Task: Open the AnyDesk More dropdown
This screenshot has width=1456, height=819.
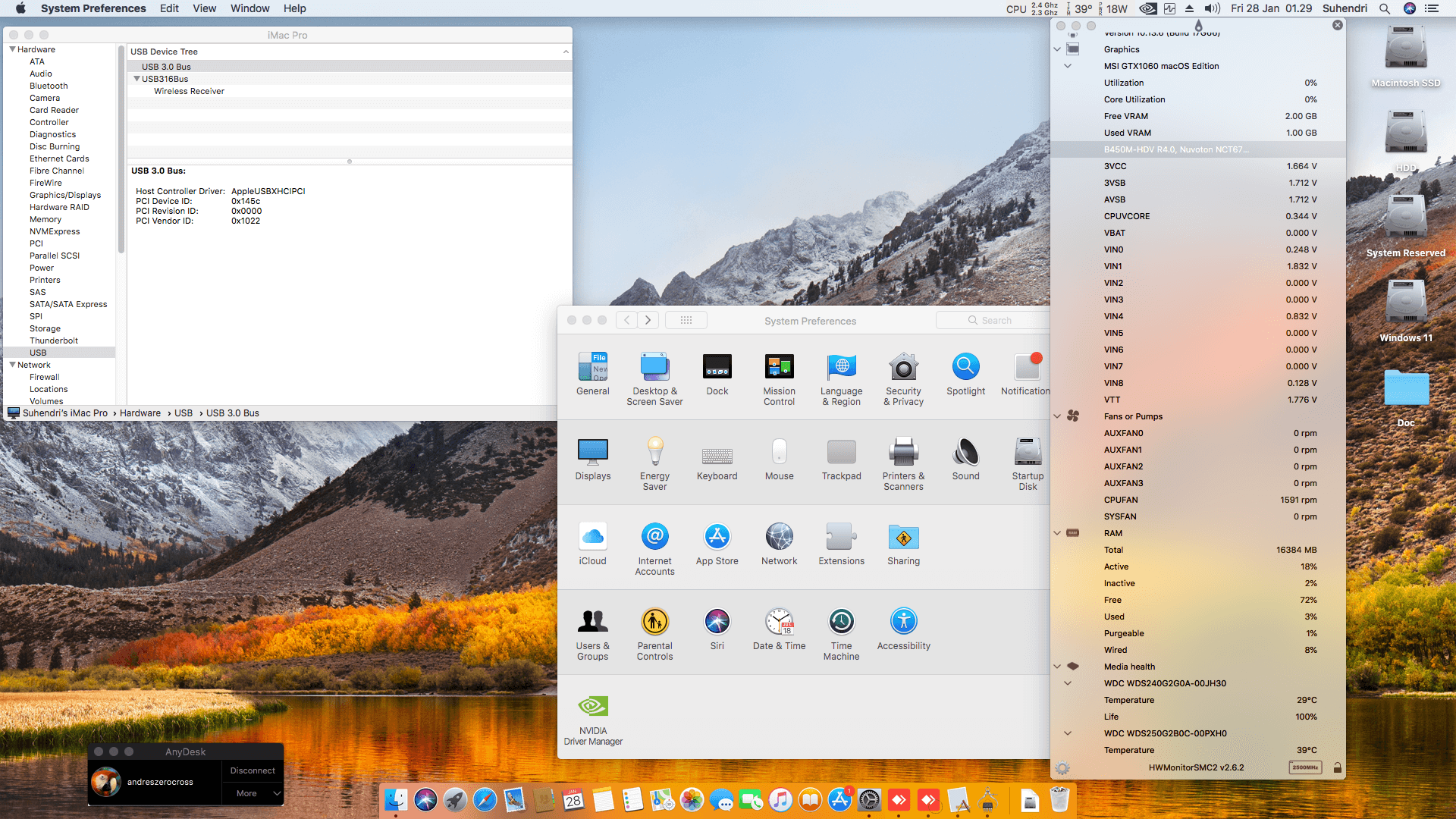Action: point(253,793)
